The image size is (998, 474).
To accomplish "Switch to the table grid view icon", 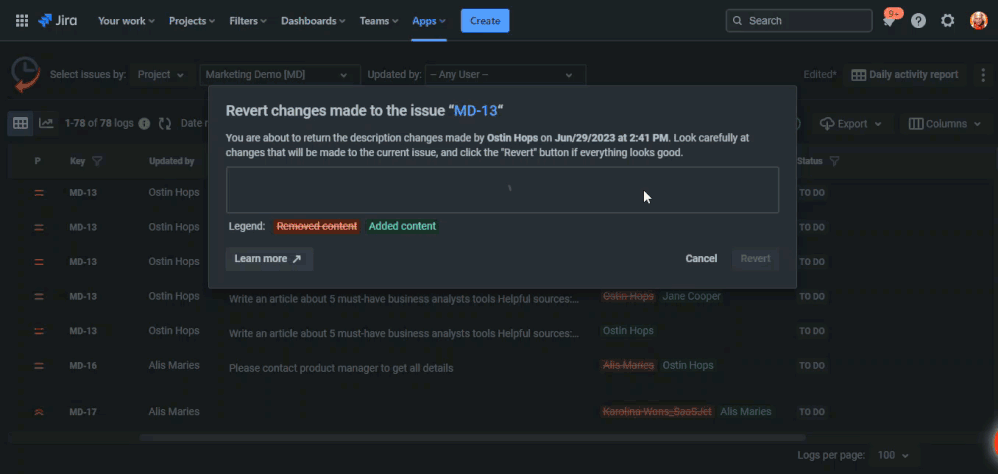I will (20, 123).
